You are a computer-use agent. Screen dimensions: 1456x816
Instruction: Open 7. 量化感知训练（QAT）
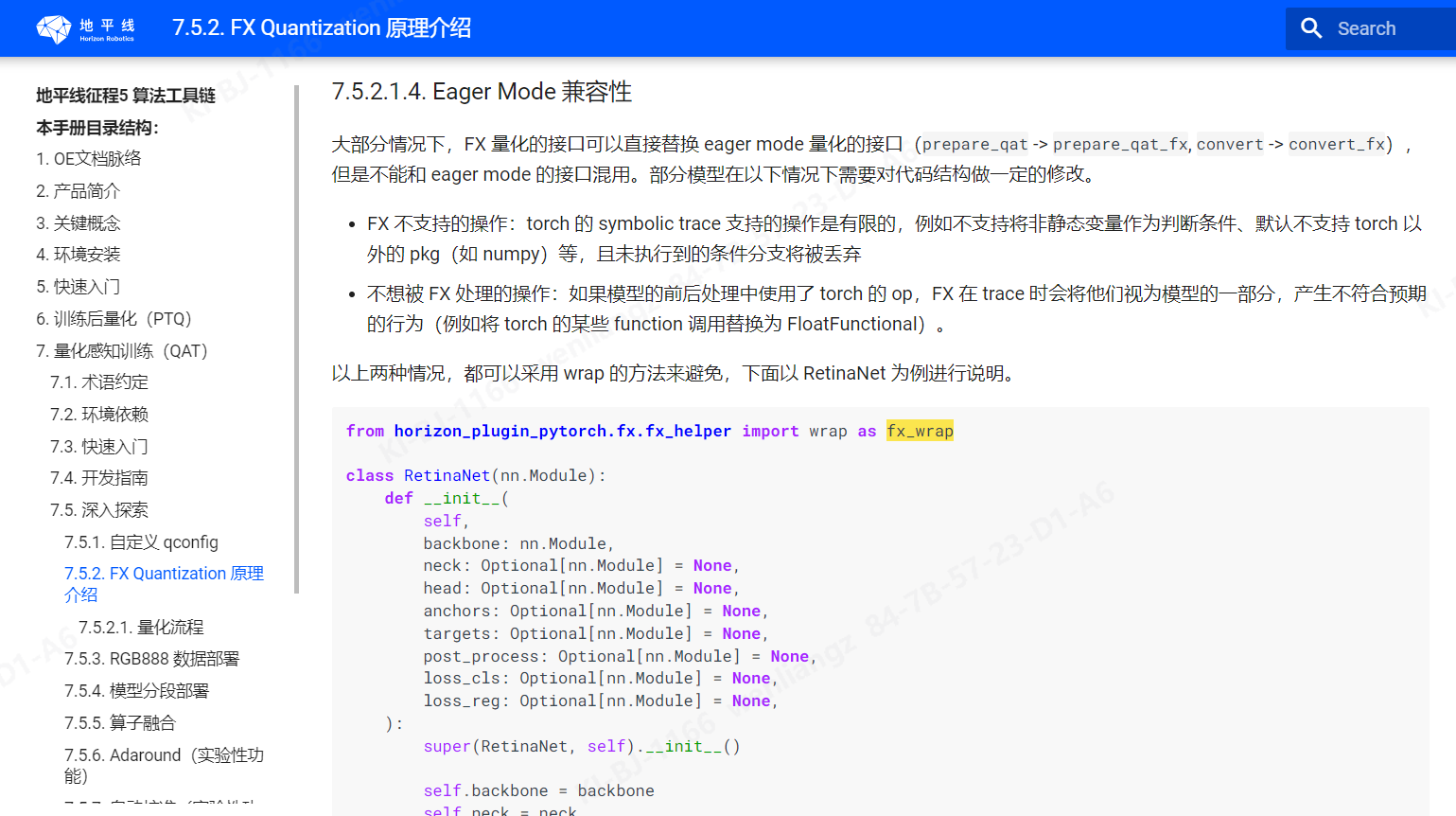(121, 351)
